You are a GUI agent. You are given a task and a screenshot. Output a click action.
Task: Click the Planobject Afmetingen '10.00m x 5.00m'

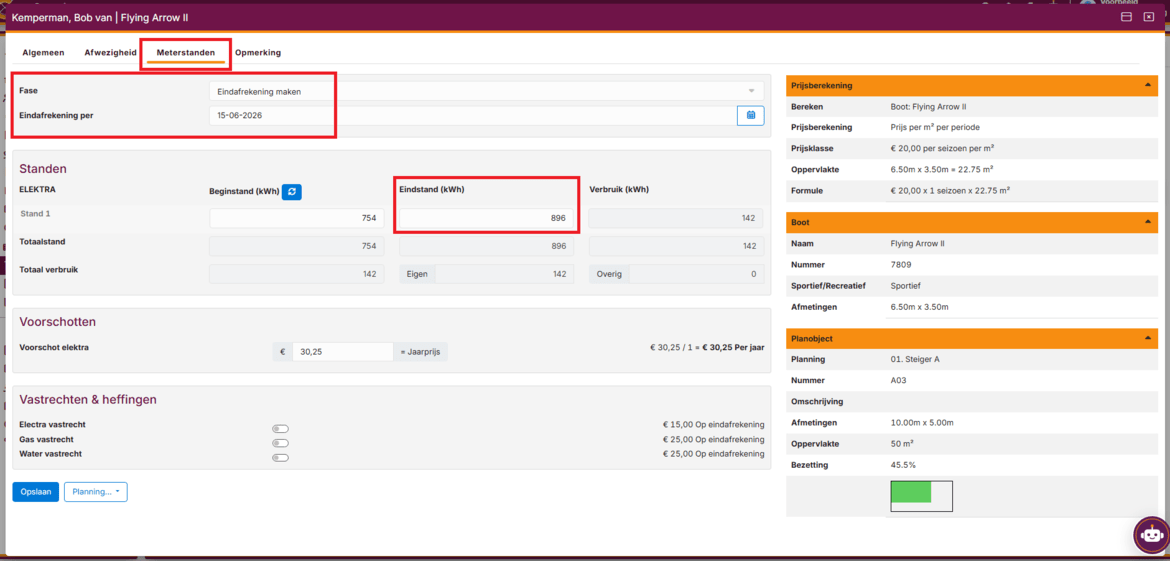pyautogui.click(x=922, y=423)
